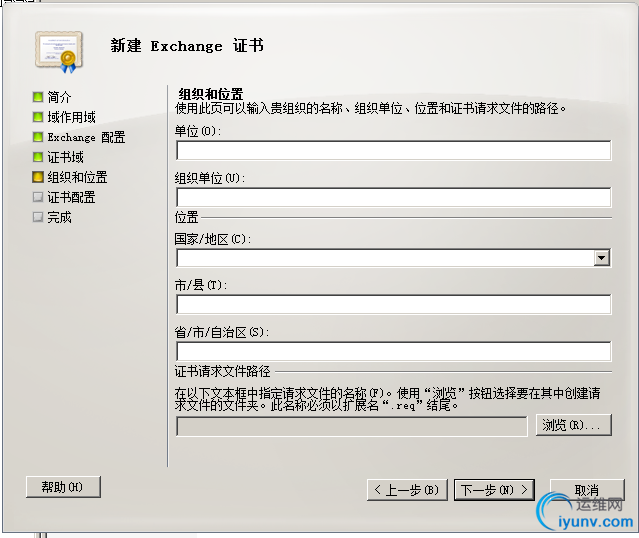This screenshot has height=538, width=639.
Task: Focus the 市/县(T) text field
Action: (394, 304)
